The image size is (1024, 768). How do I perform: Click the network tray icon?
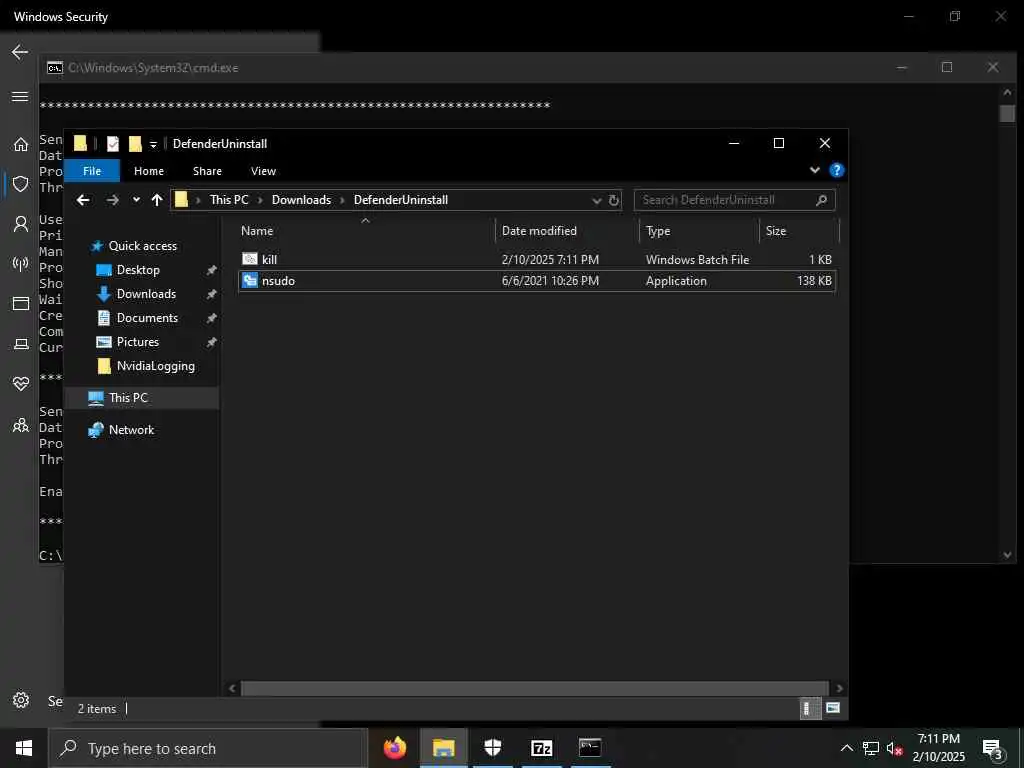(871, 748)
